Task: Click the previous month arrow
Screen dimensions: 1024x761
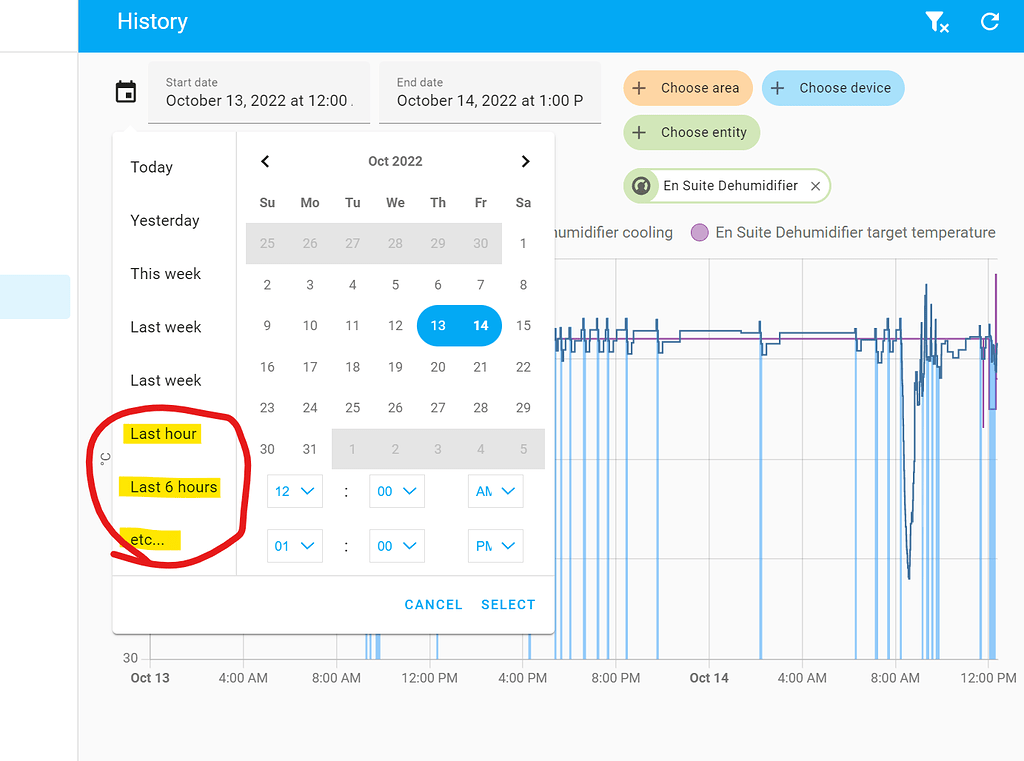Action: [265, 161]
